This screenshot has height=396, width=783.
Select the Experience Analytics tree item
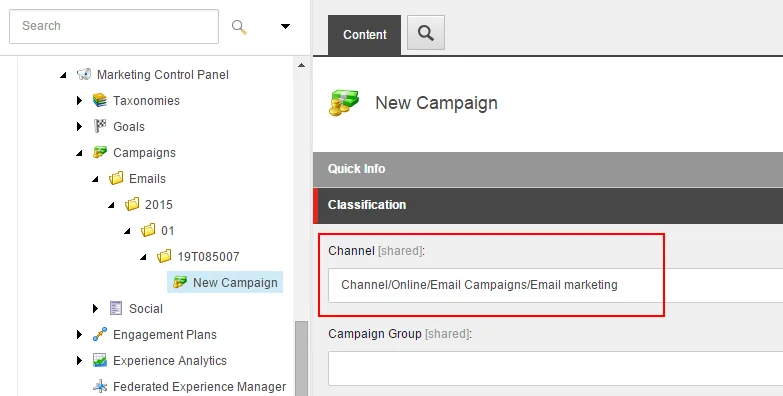(x=170, y=361)
